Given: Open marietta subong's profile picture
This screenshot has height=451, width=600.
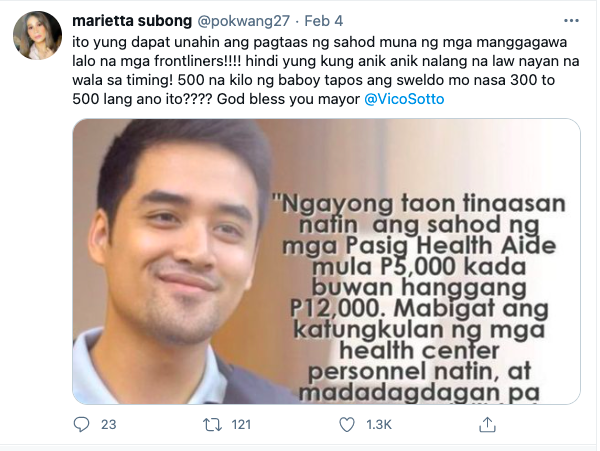Looking at the screenshot, I should (x=38, y=35).
